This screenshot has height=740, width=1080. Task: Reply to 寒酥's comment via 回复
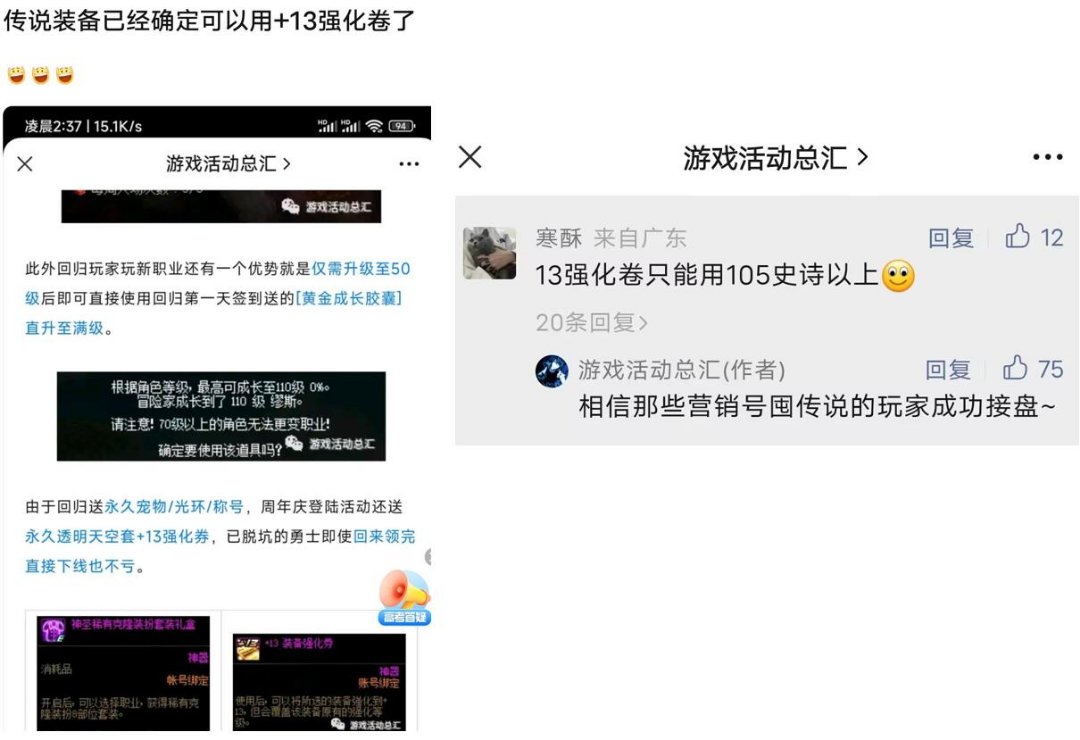click(951, 238)
